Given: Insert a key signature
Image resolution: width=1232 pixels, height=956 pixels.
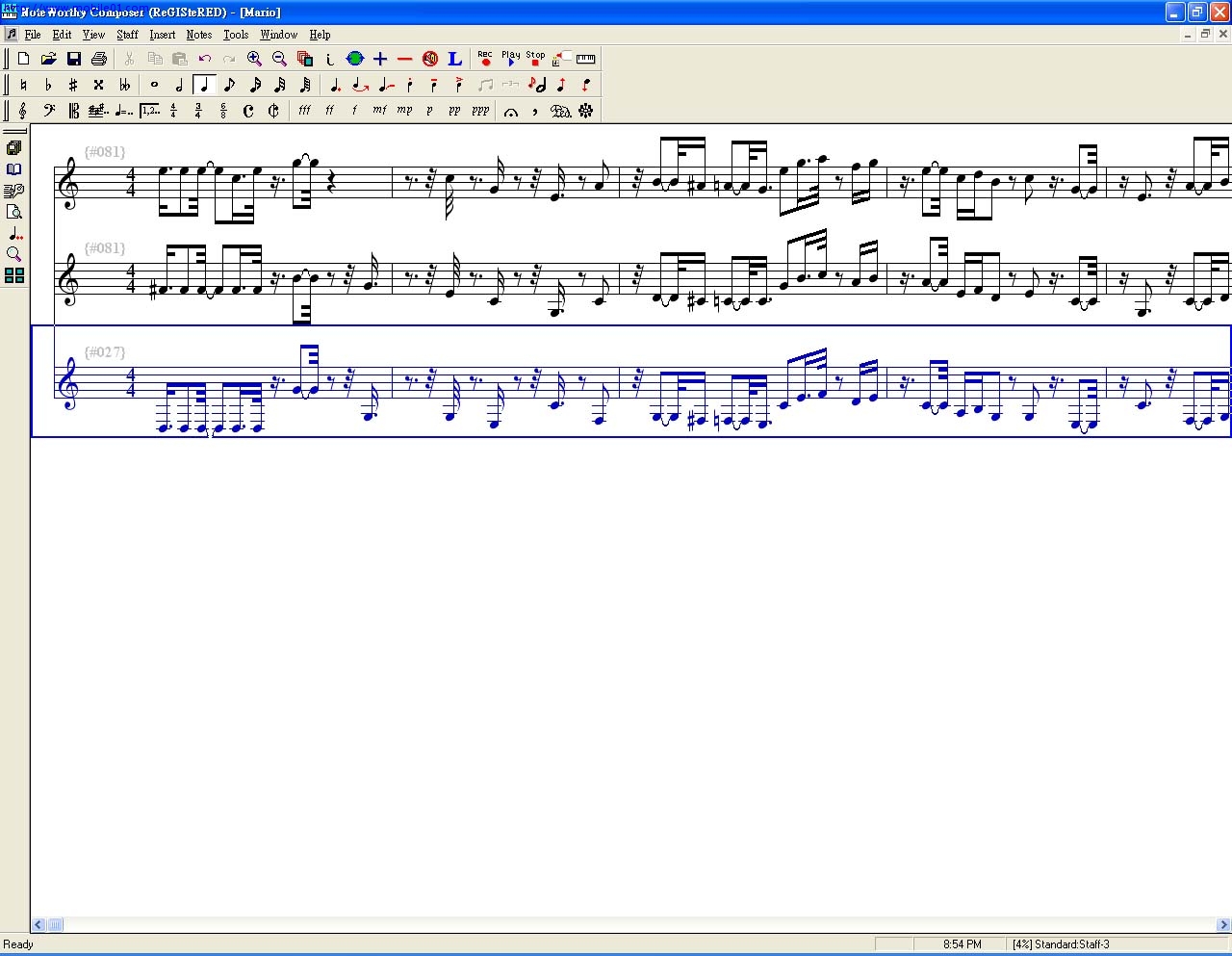Looking at the screenshot, I should 98,111.
